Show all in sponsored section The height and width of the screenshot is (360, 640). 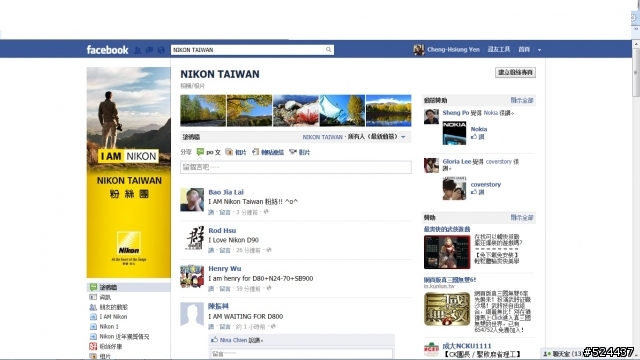(x=522, y=218)
